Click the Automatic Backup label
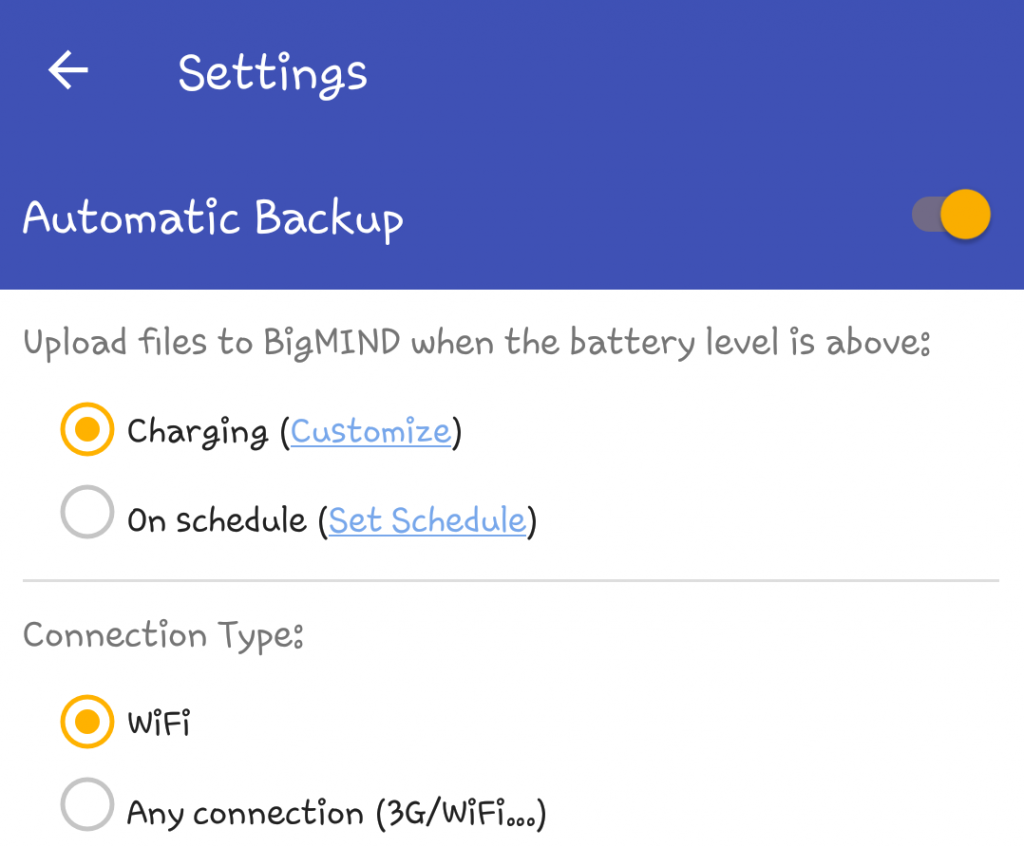 pyautogui.click(x=213, y=218)
